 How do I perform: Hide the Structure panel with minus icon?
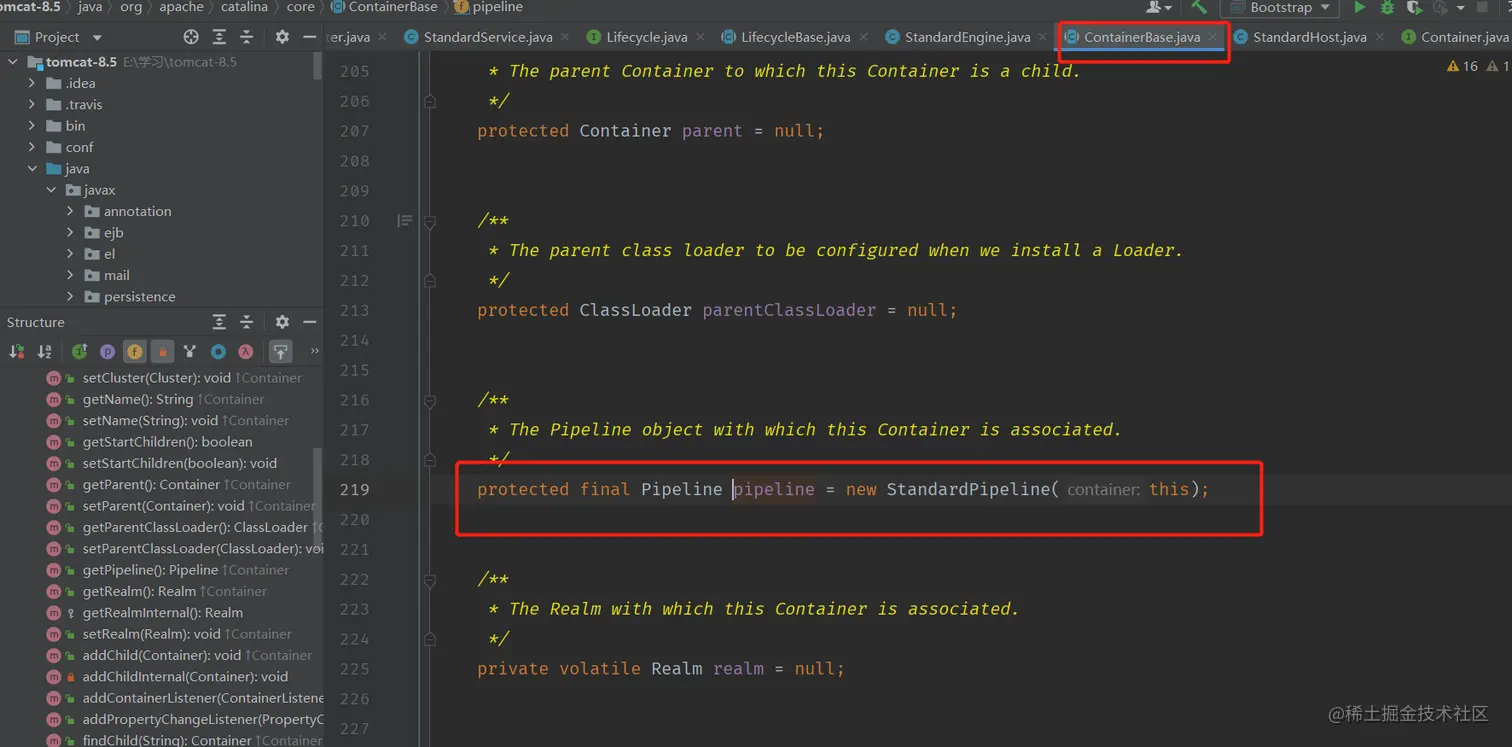tap(310, 322)
